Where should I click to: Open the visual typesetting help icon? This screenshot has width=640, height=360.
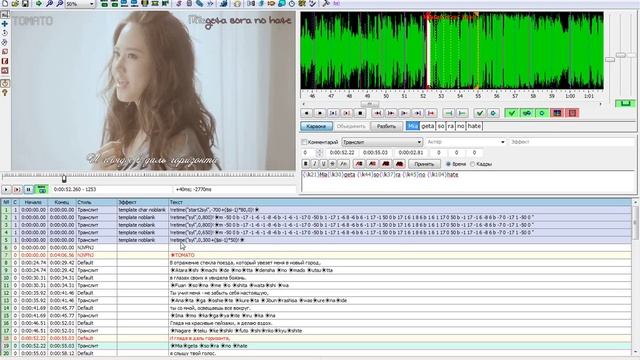[4, 93]
